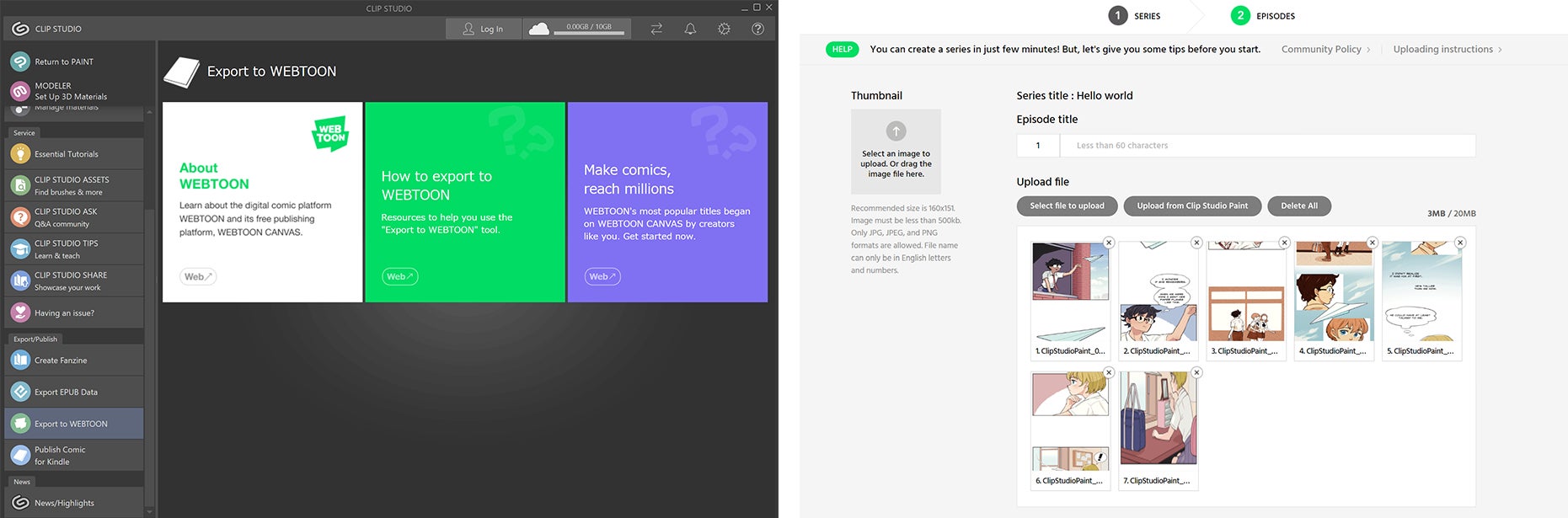
Task: Open News/Highlights
Action: (74, 503)
